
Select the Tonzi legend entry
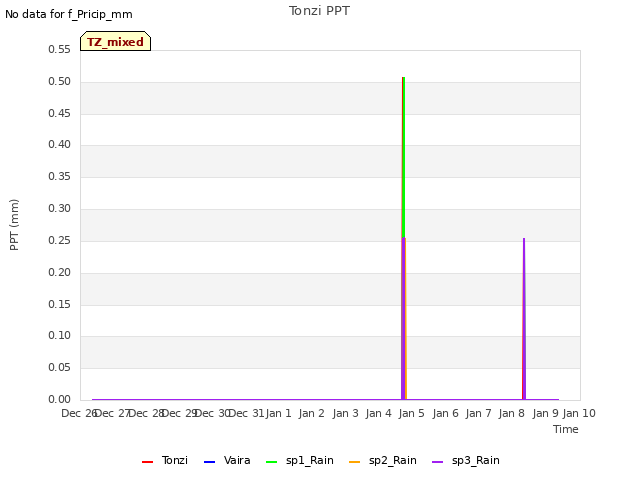tap(165, 460)
